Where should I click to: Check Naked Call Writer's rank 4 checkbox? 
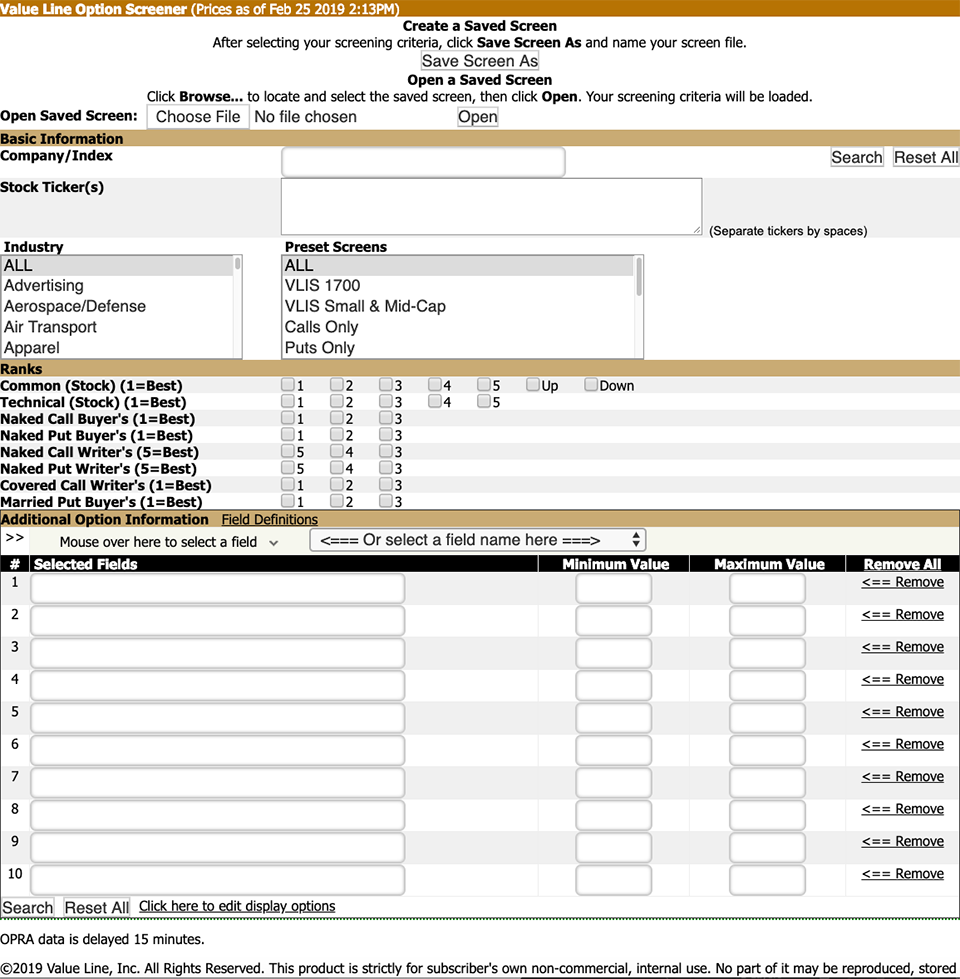coord(337,452)
